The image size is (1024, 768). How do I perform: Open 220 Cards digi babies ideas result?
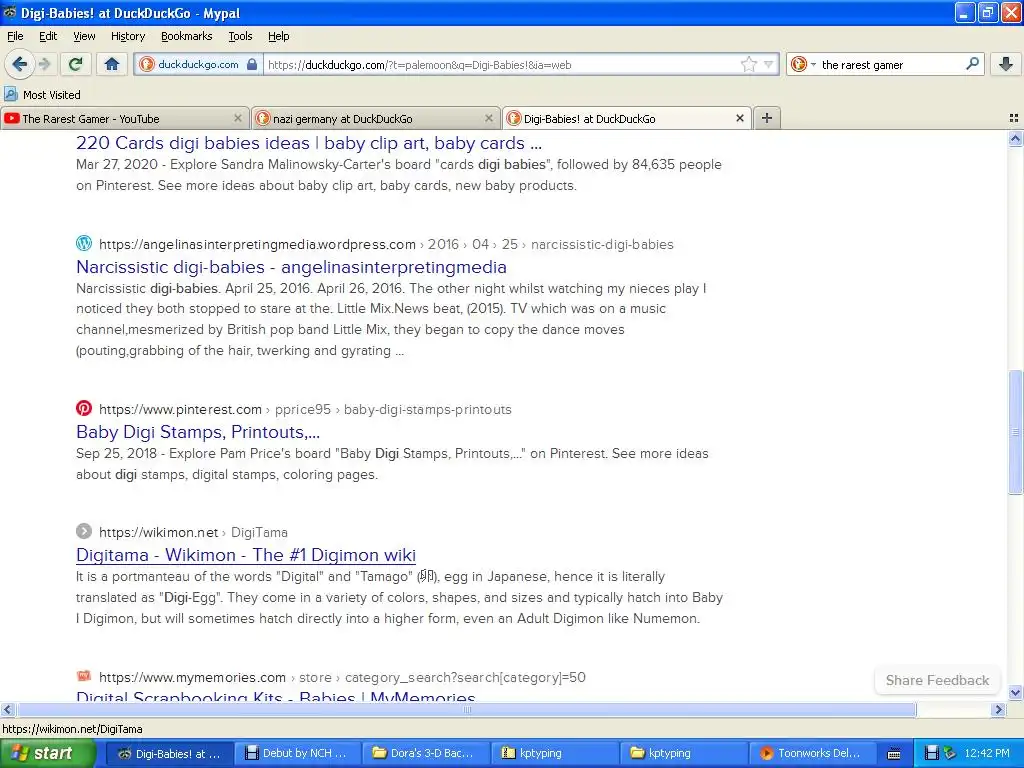(x=309, y=143)
